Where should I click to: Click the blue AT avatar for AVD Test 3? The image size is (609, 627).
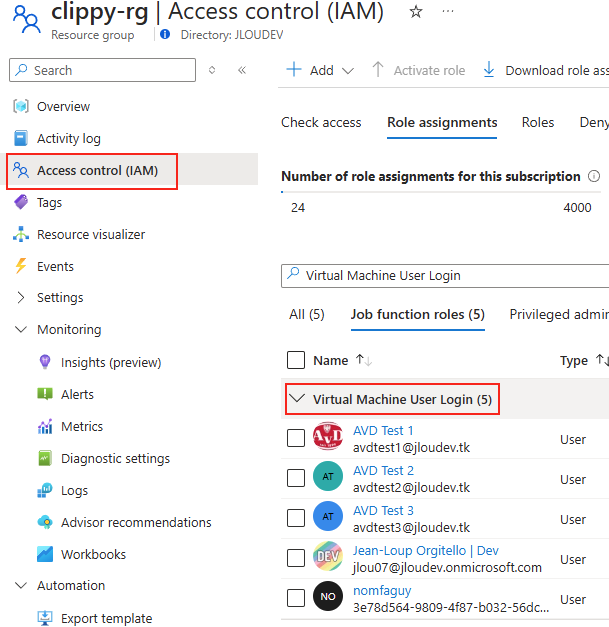[x=328, y=516]
